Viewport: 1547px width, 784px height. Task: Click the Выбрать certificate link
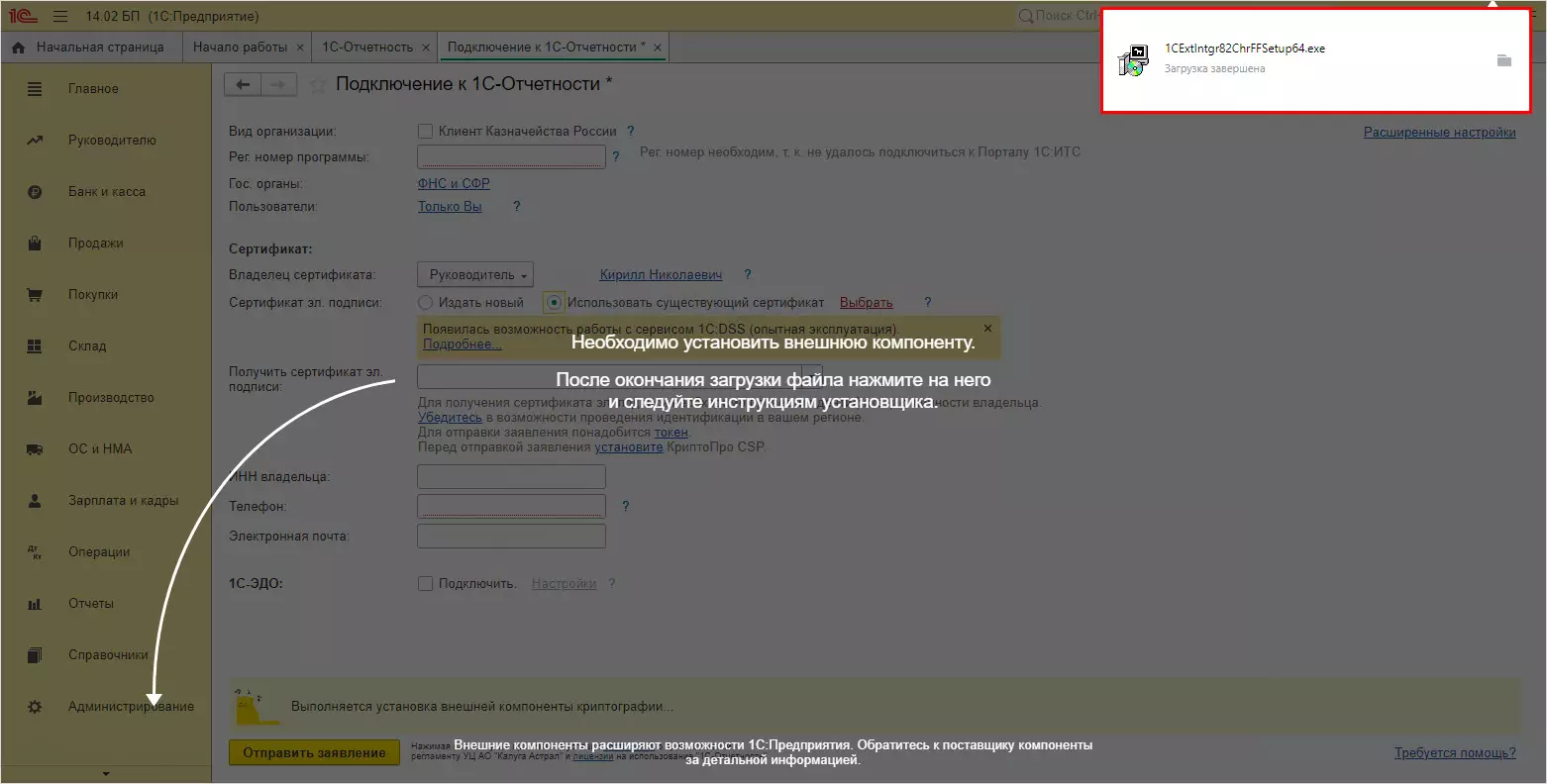point(867,303)
